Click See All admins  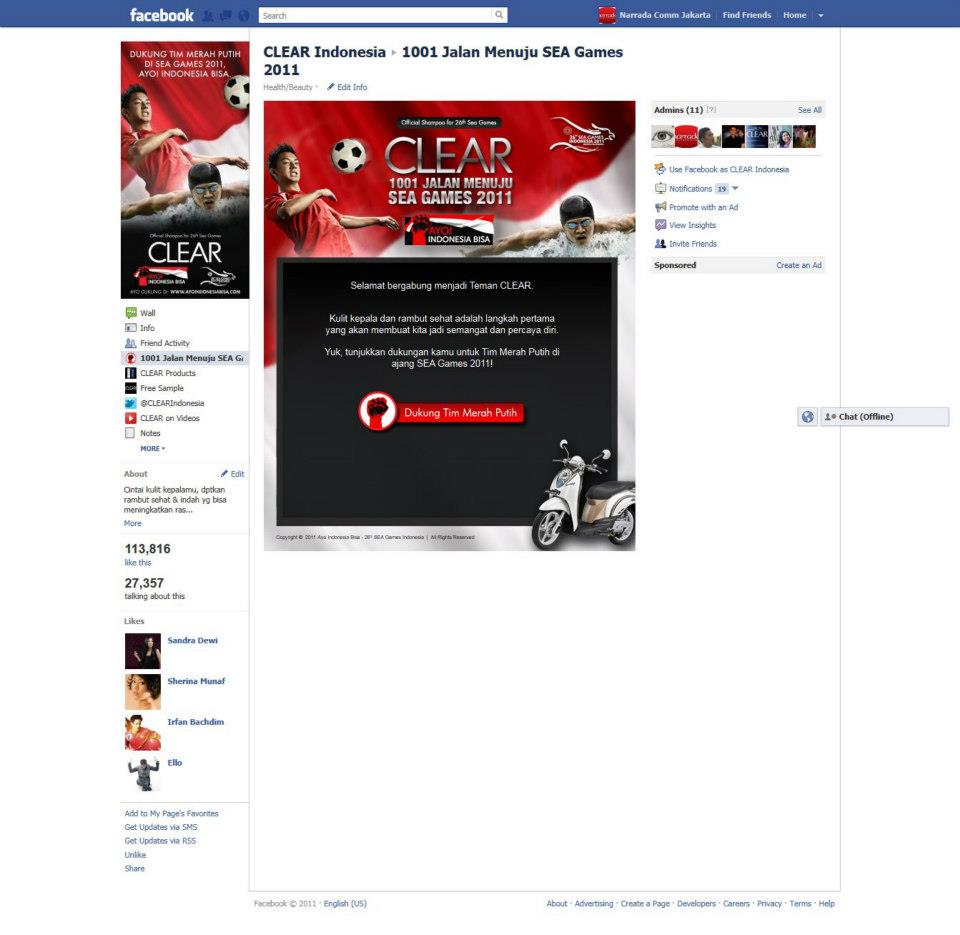pyautogui.click(x=809, y=110)
